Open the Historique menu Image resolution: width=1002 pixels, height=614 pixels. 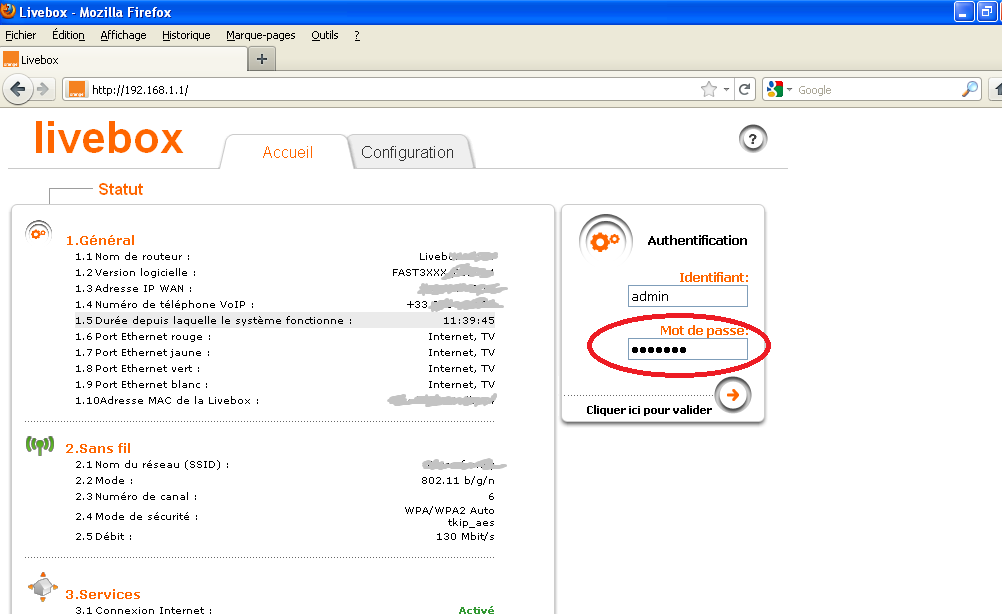186,35
